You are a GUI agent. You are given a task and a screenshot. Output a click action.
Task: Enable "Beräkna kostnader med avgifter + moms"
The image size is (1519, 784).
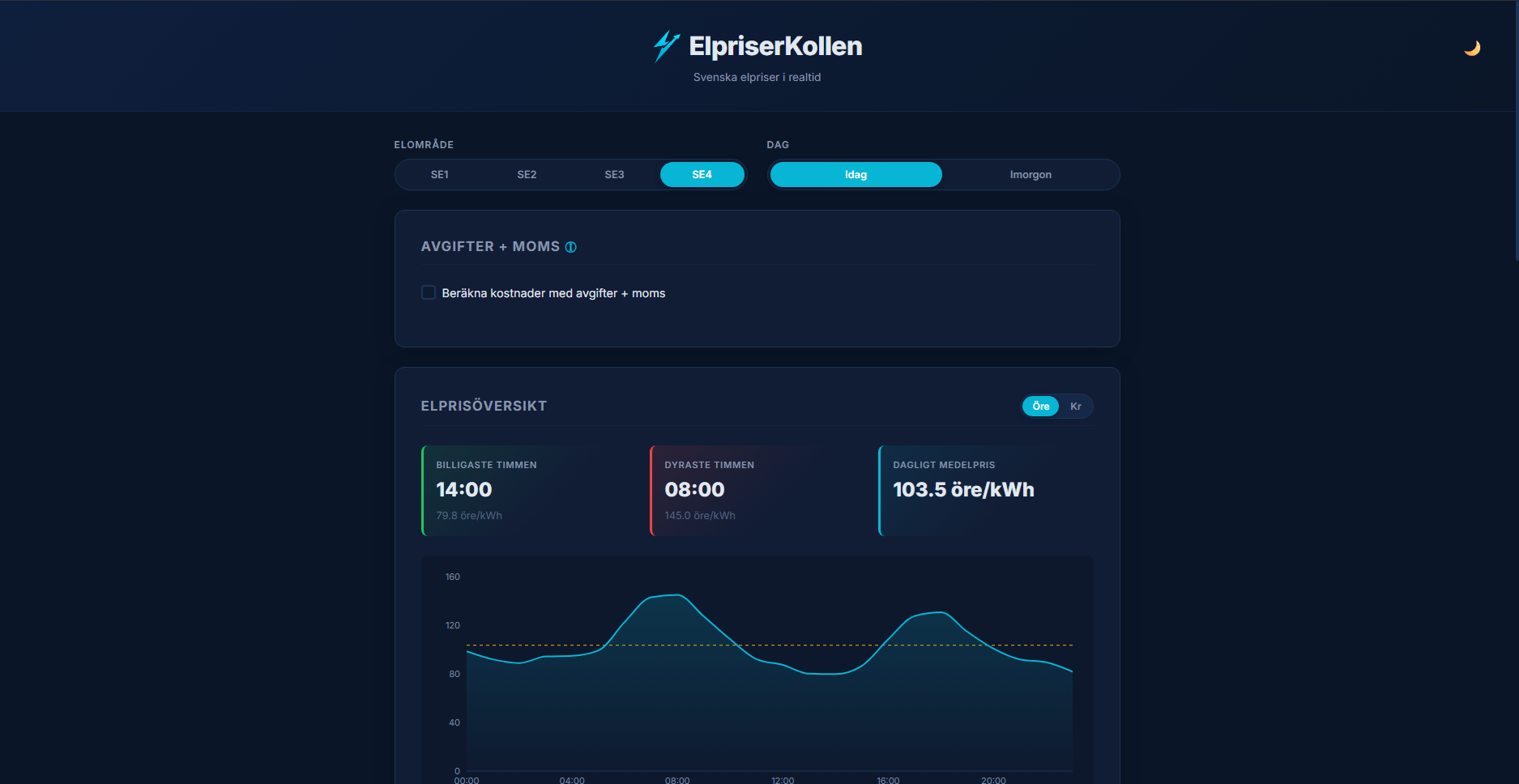tap(428, 292)
